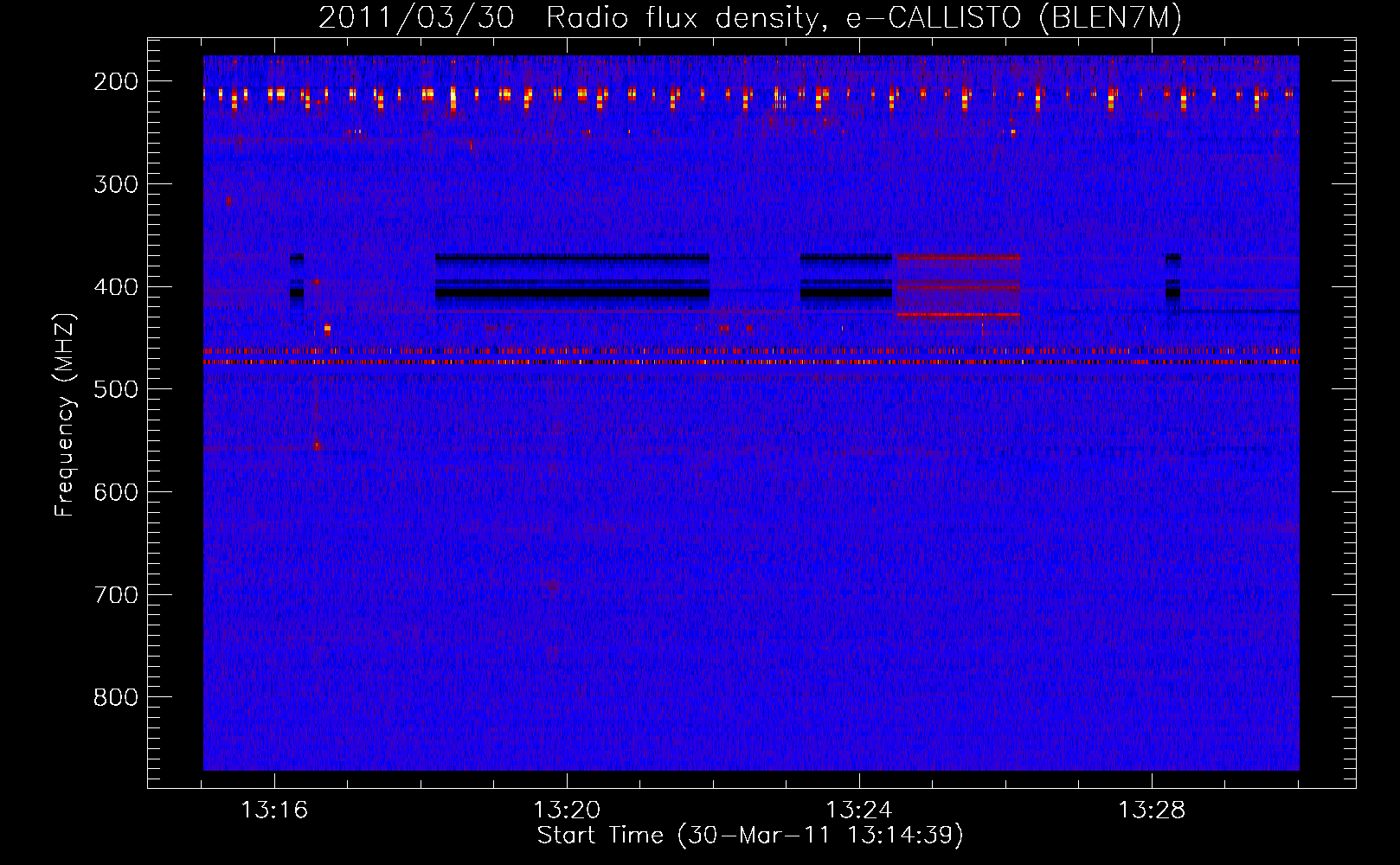Click the red interference line near 470 MHz
This screenshot has width=1400, height=865.
[x=751, y=362]
